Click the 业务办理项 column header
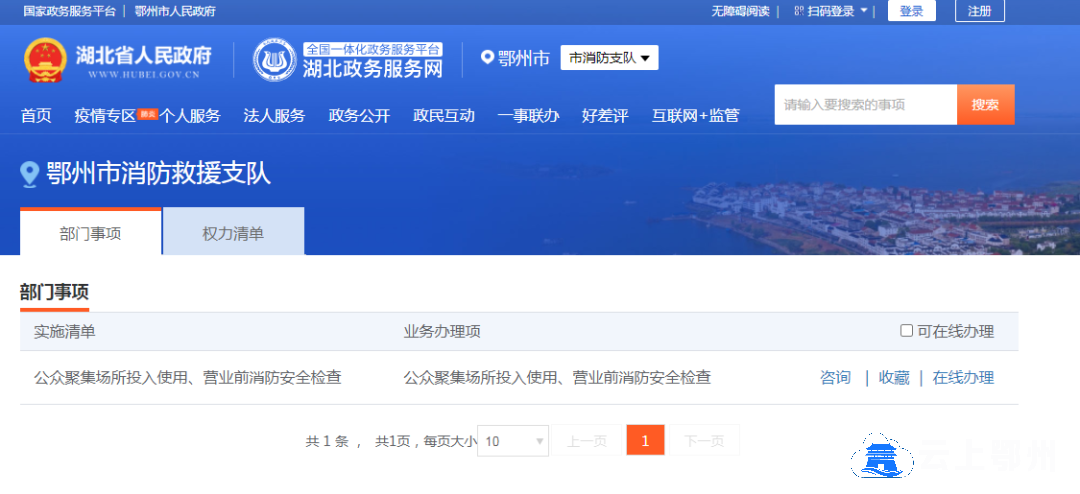 tap(442, 331)
